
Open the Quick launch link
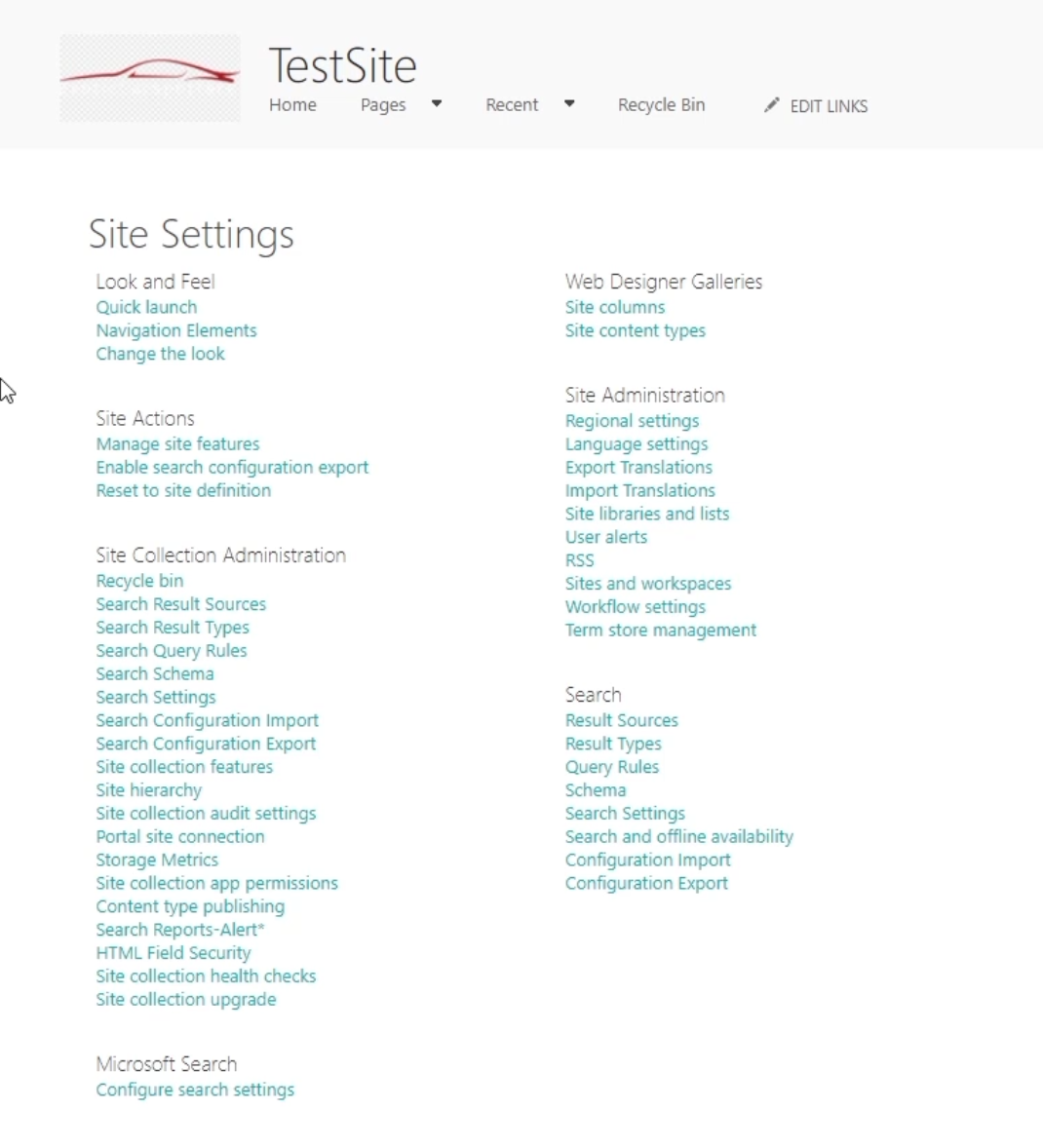(x=146, y=308)
